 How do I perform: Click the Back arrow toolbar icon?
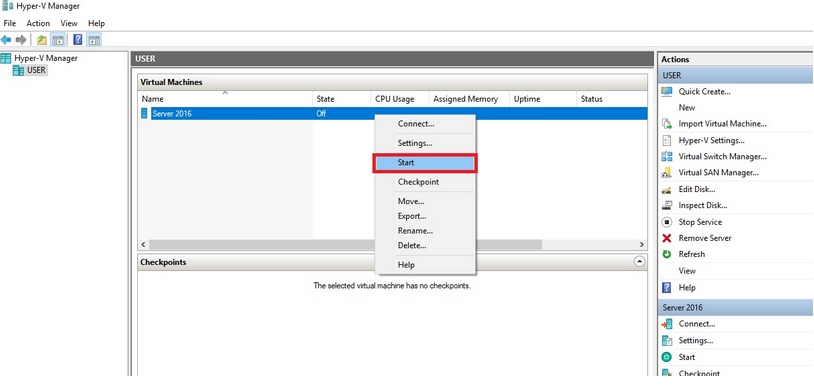[x=6, y=39]
